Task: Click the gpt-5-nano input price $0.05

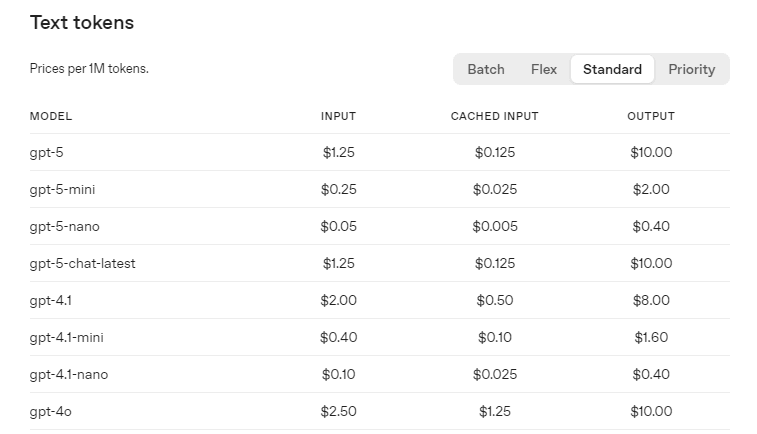Action: click(x=338, y=226)
